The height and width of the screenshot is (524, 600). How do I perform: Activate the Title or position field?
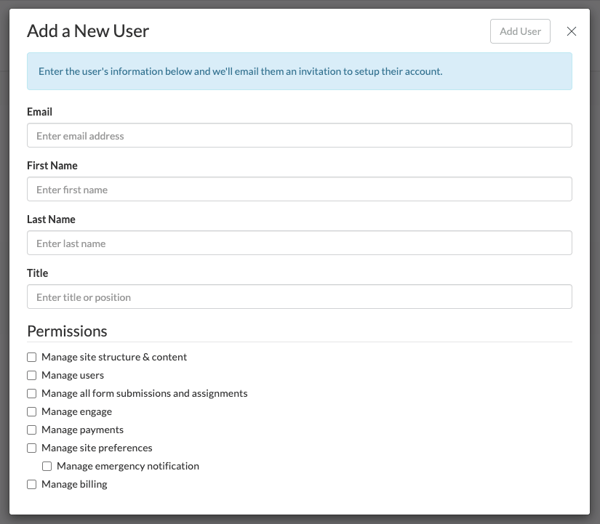pyautogui.click(x=300, y=297)
